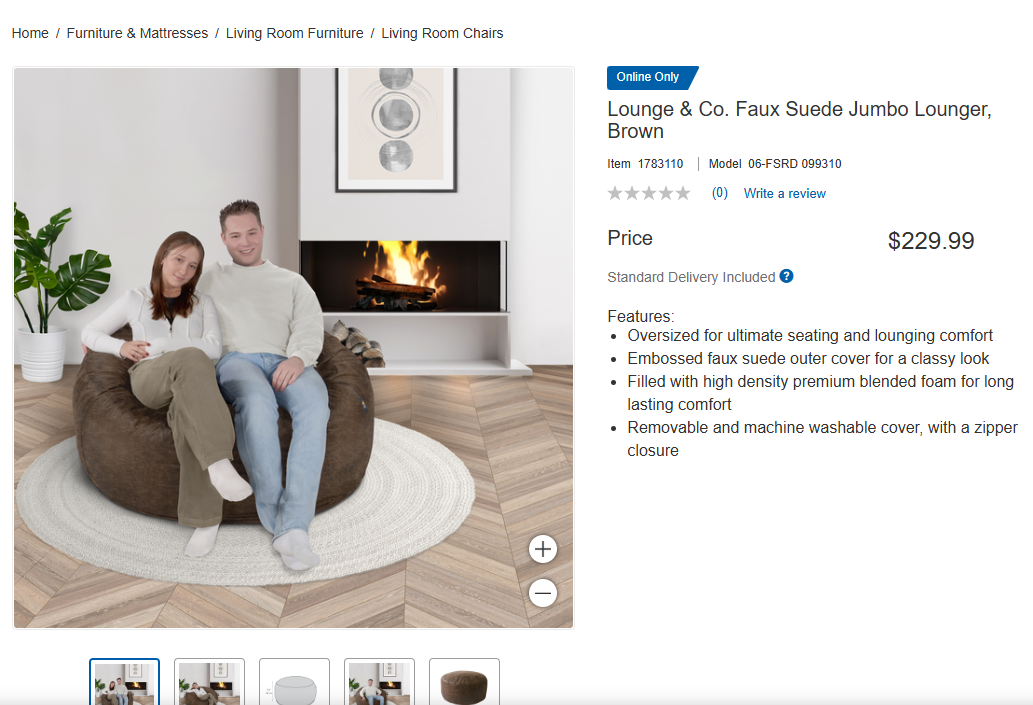
Task: Open Living Room Chairs breadcrumb
Action: tap(442, 33)
